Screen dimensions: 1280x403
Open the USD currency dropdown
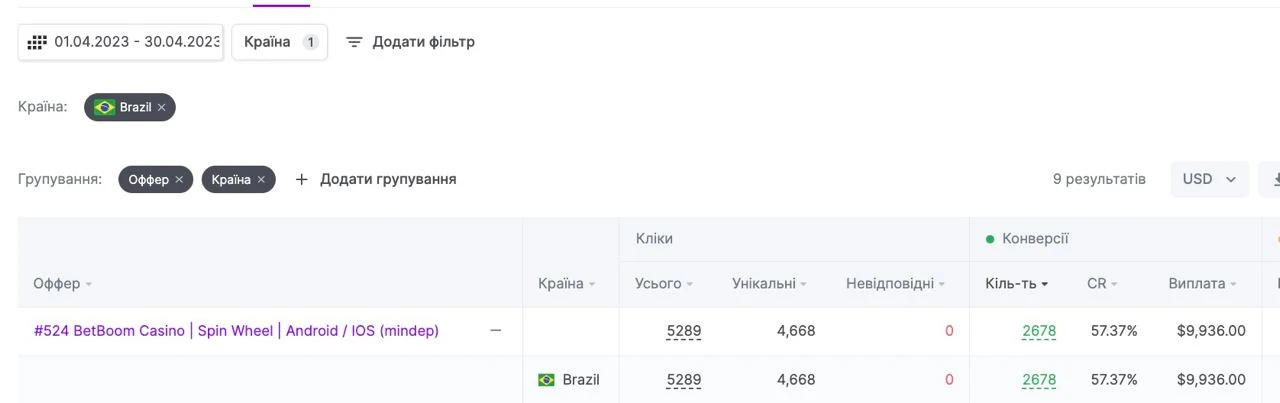click(x=1209, y=179)
